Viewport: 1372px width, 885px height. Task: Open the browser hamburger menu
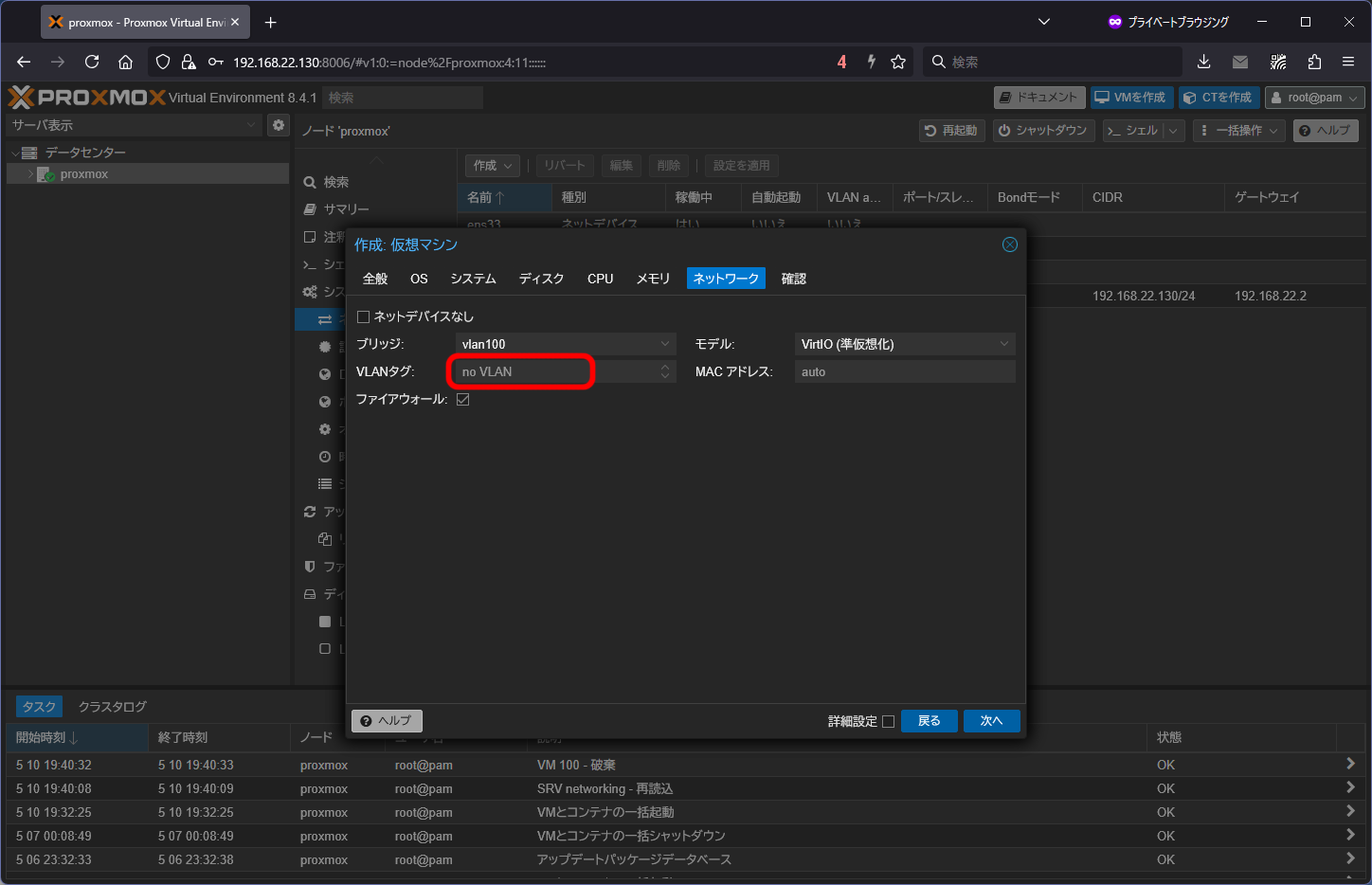[1348, 62]
